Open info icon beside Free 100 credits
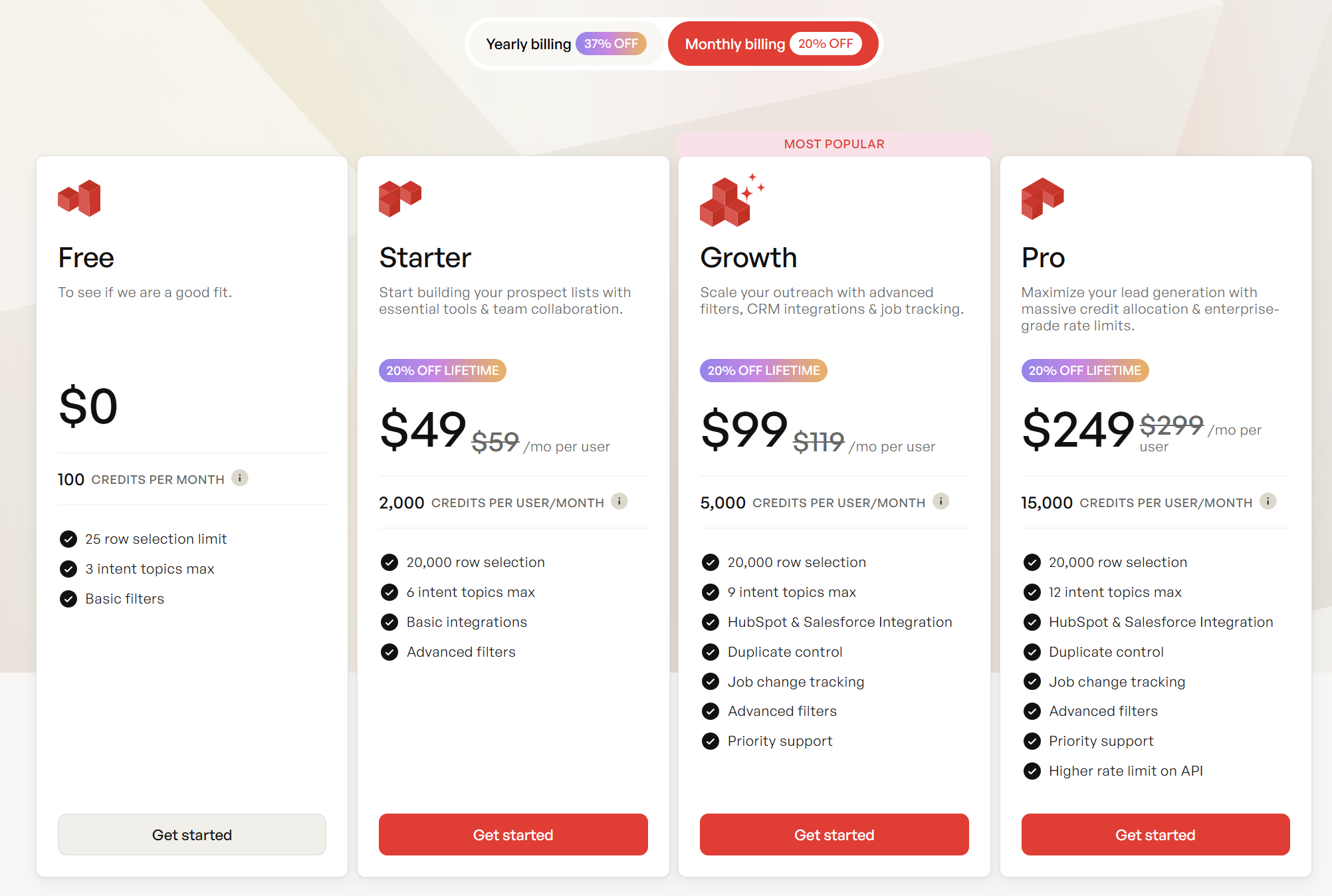The image size is (1332, 896). 240,478
